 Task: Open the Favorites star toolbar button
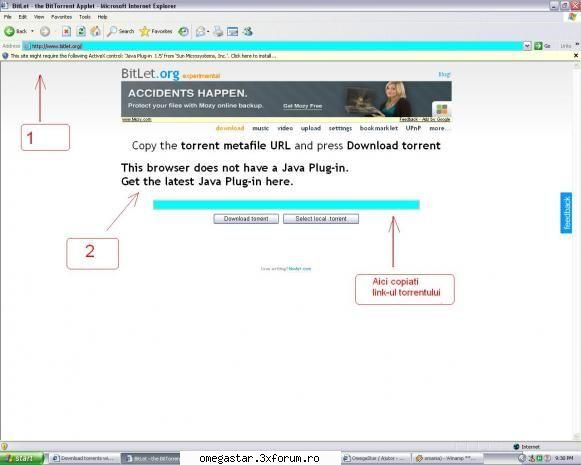[x=156, y=31]
